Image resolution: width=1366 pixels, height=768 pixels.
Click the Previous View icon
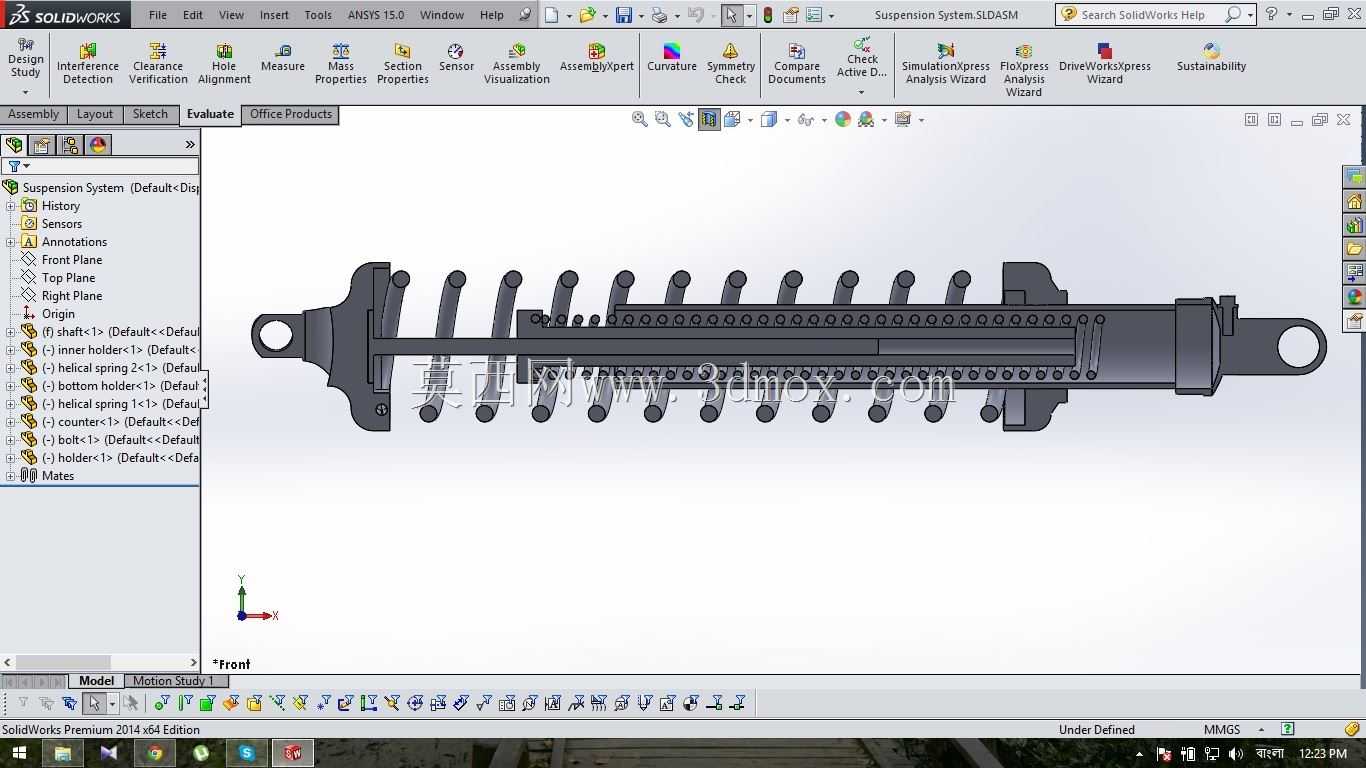tap(686, 119)
